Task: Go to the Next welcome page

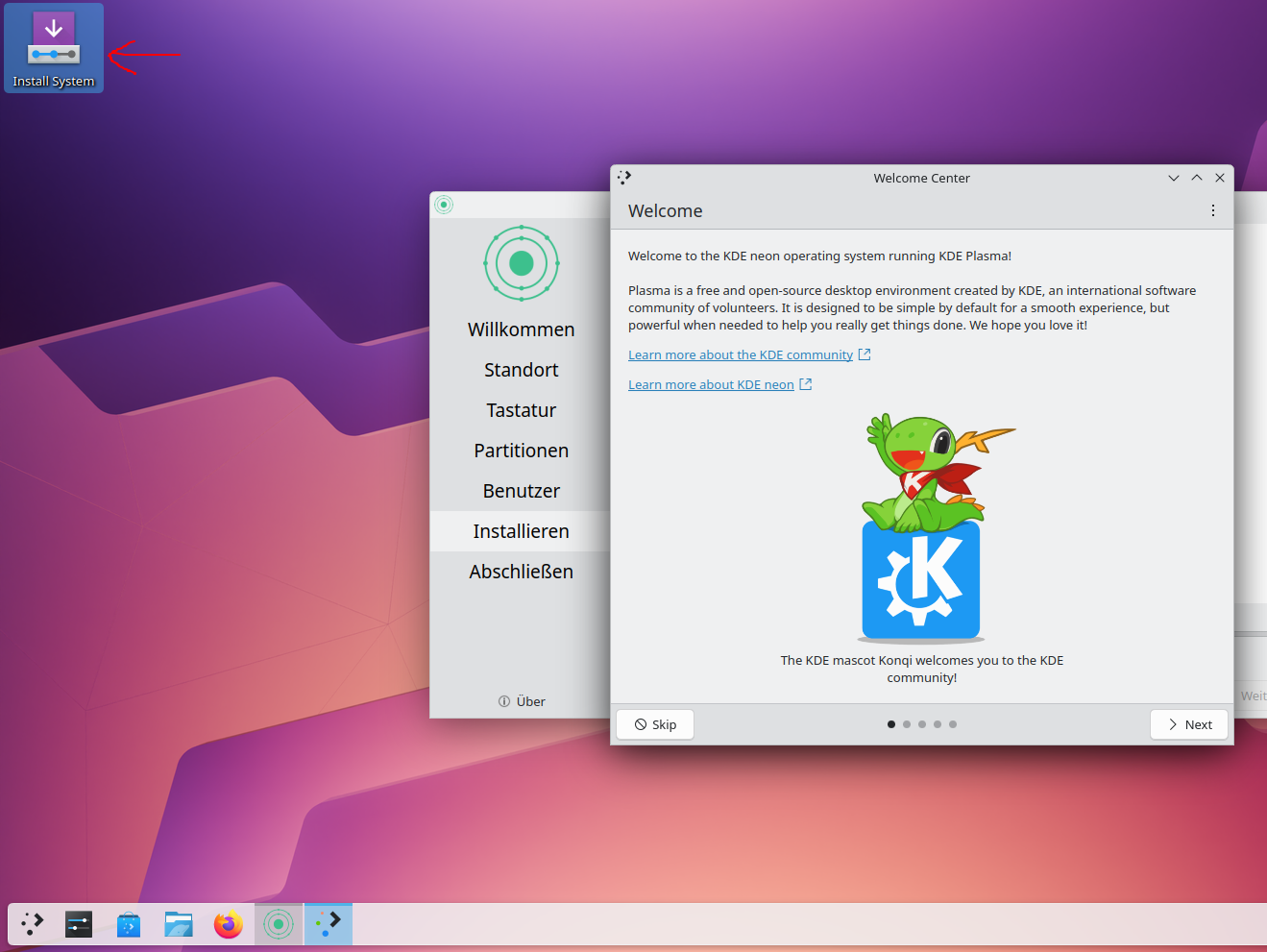Action: (x=1189, y=724)
